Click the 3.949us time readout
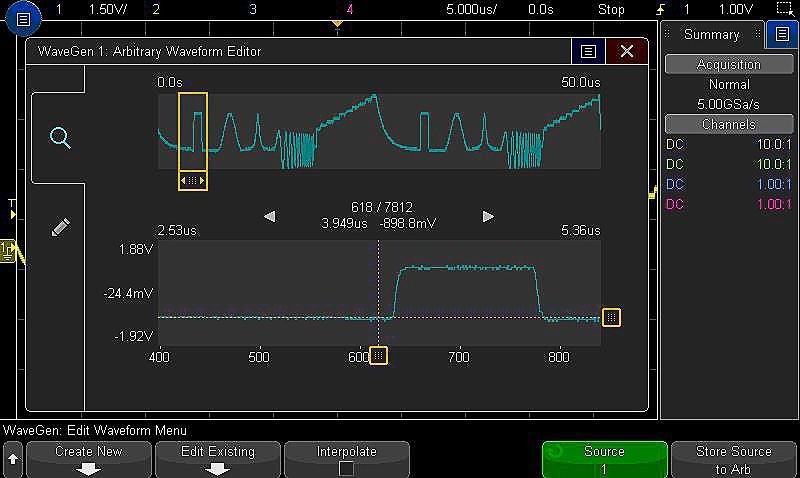 pos(344,224)
